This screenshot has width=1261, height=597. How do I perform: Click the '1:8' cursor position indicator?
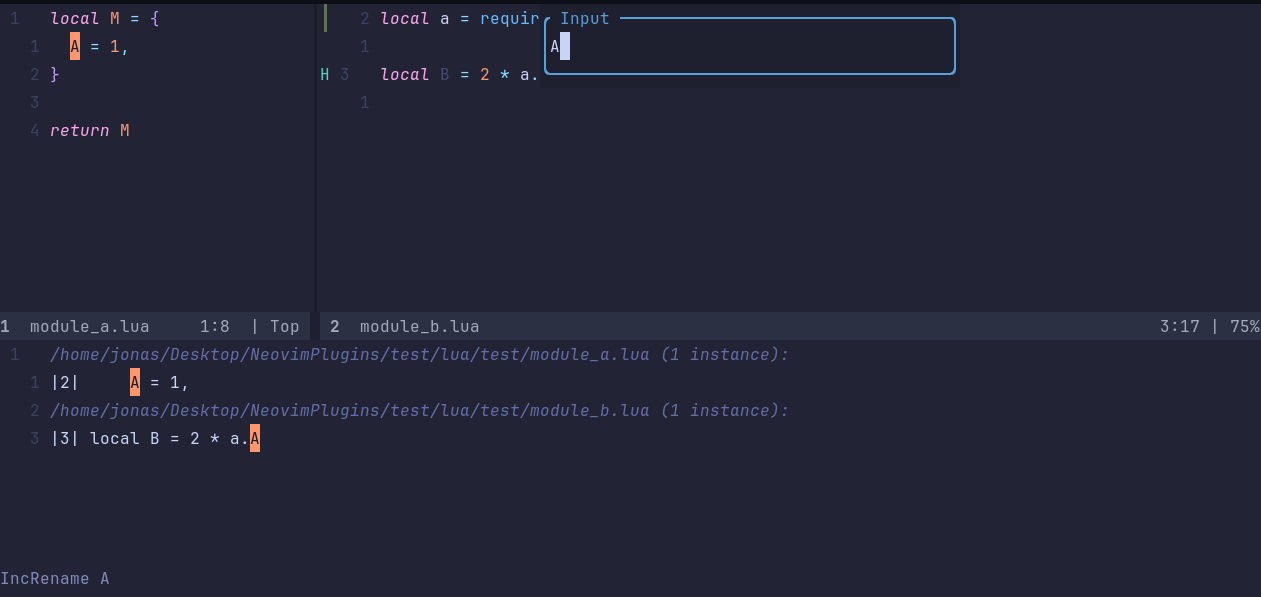(213, 326)
